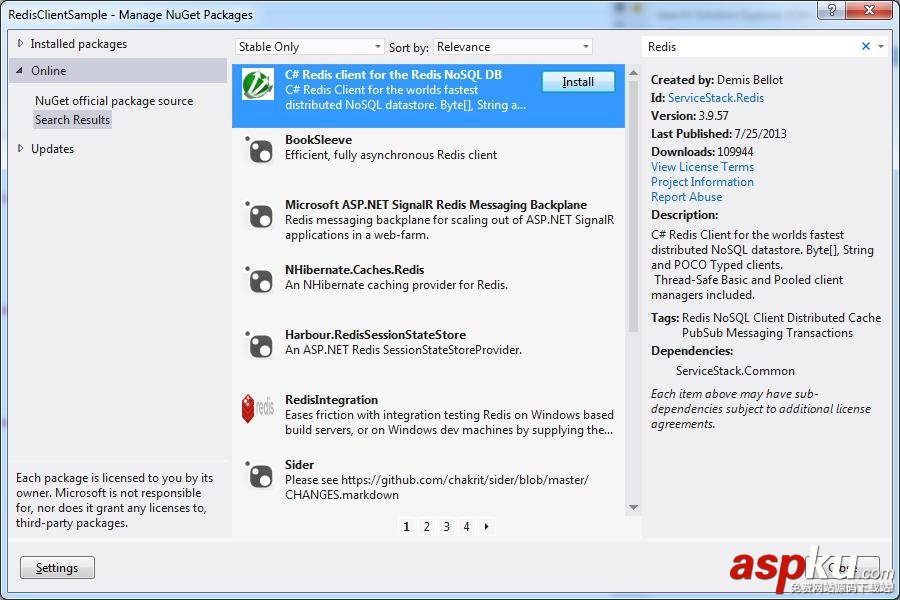This screenshot has width=900, height=600.
Task: Open the Settings button
Action: click(x=57, y=568)
